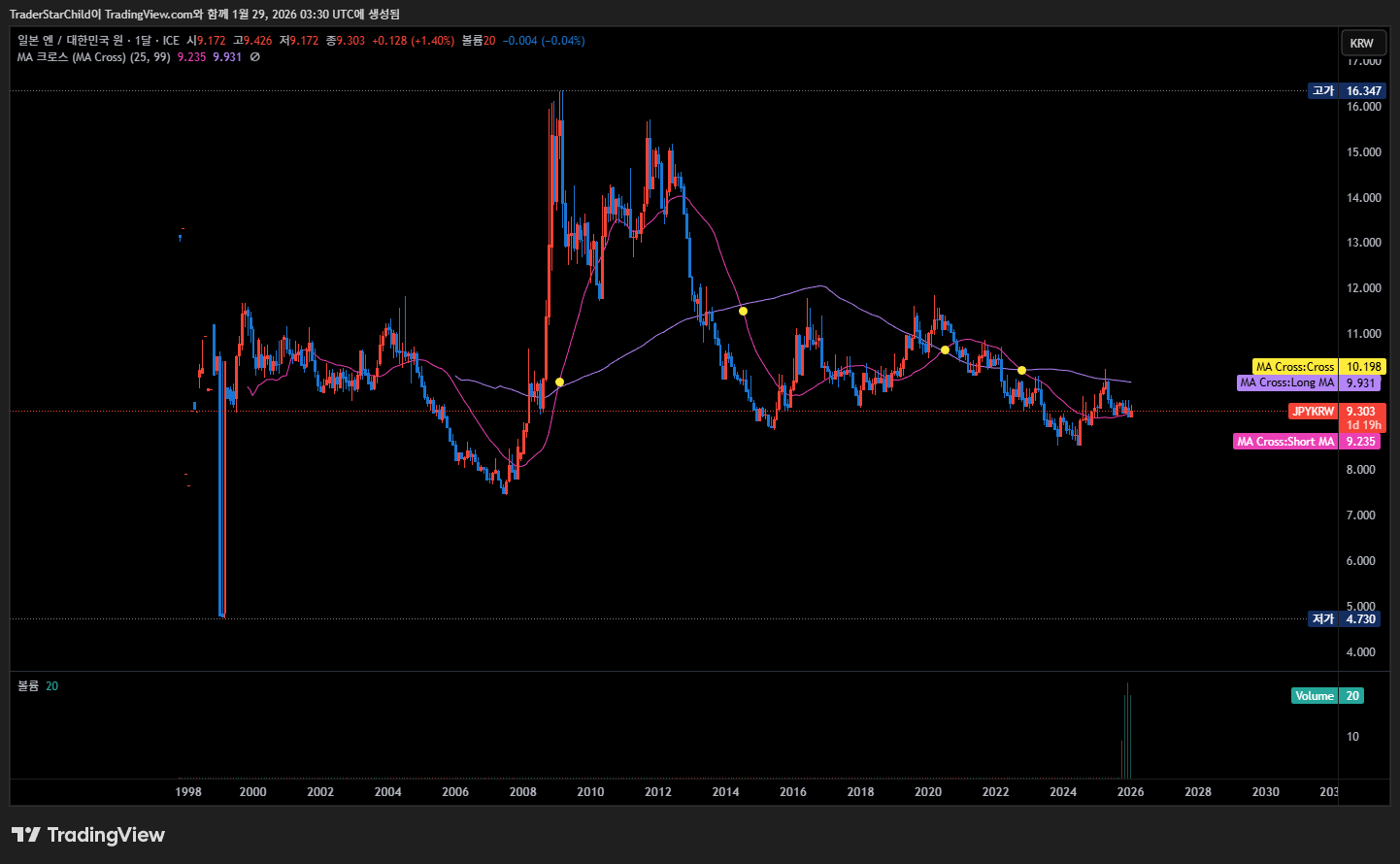Click the 저가 4.730 low price label
Image resolution: width=1400 pixels, height=864 pixels.
pos(1346,619)
